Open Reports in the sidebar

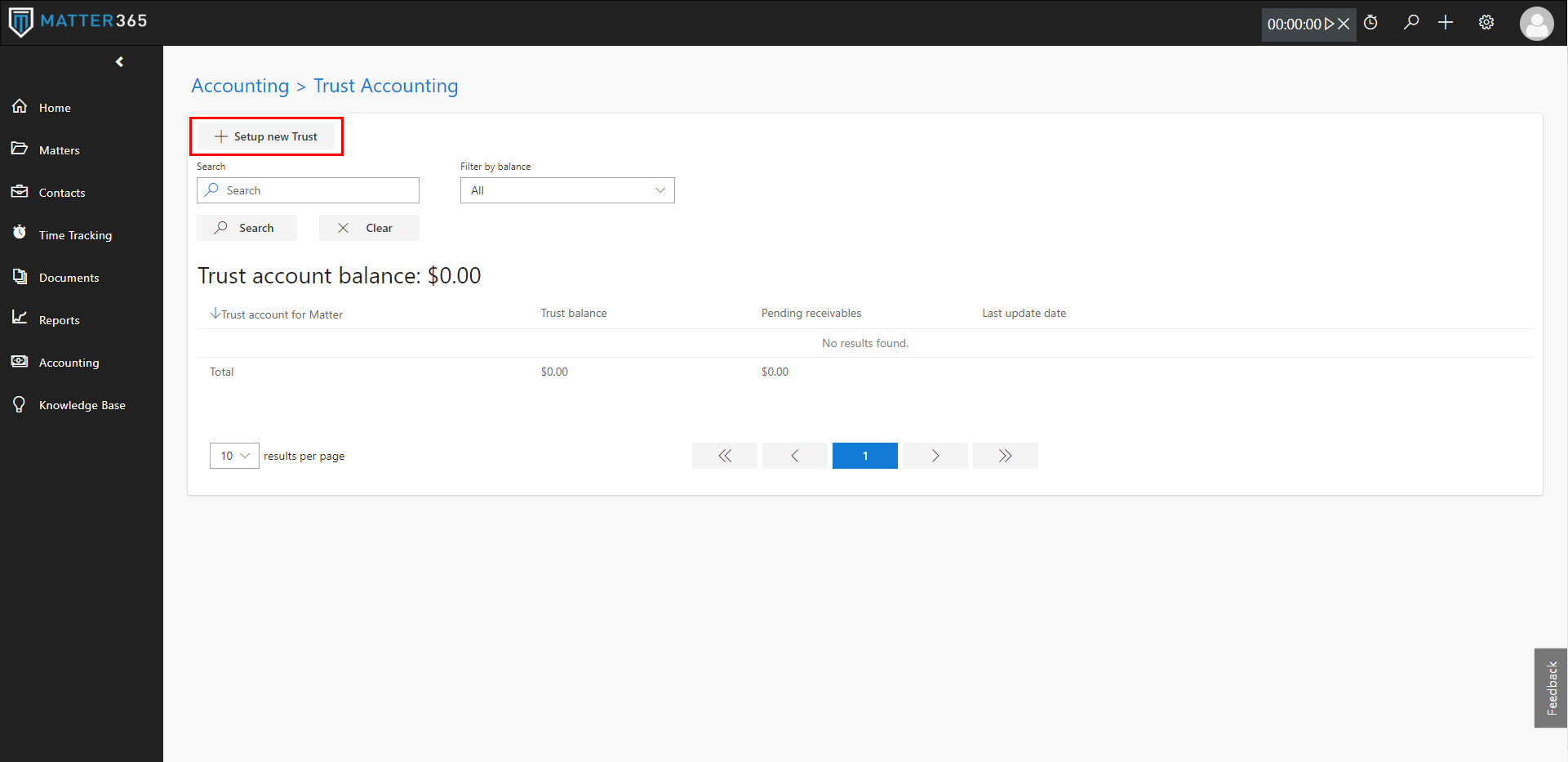[x=59, y=320]
